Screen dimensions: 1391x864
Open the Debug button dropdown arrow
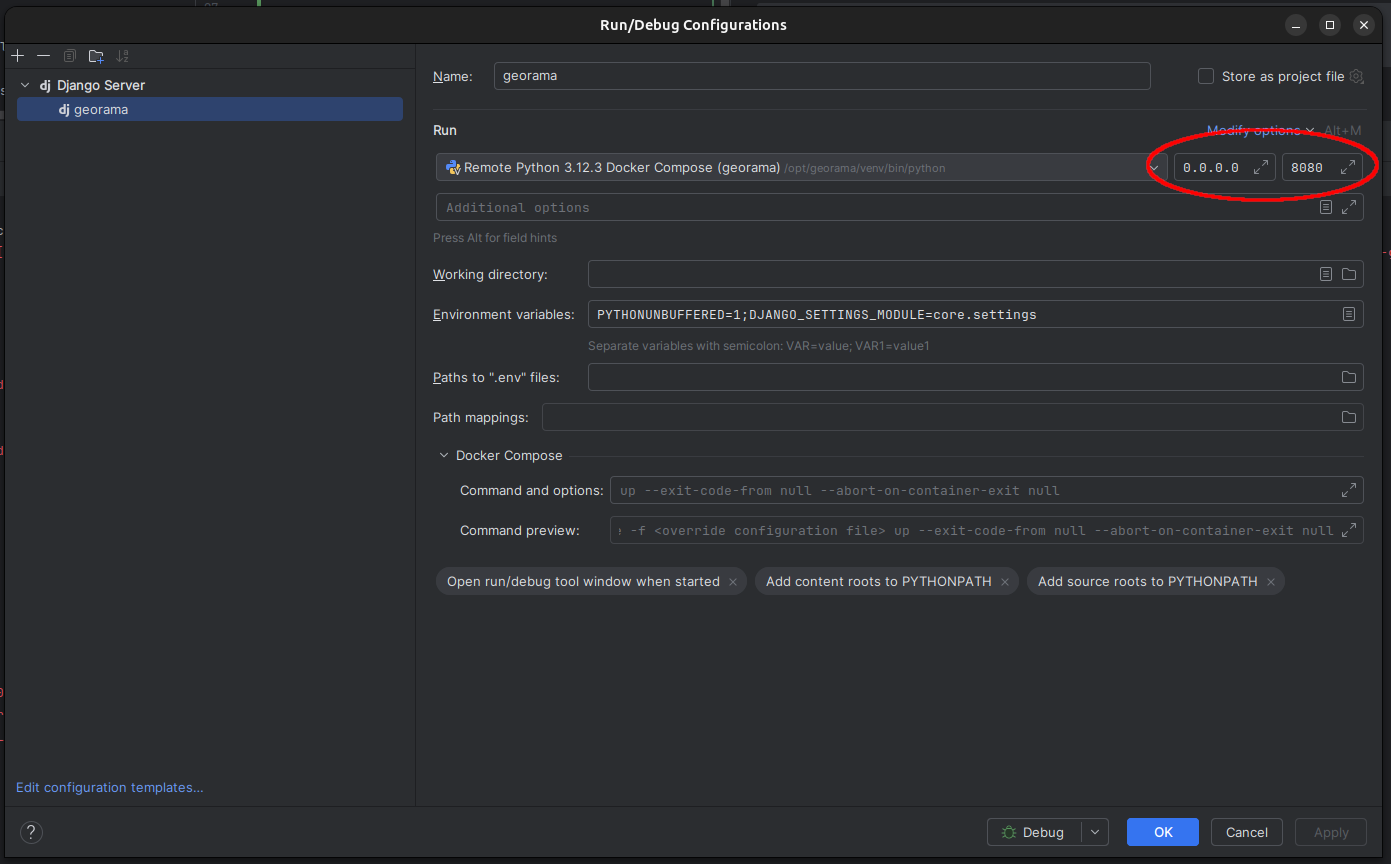(1095, 832)
